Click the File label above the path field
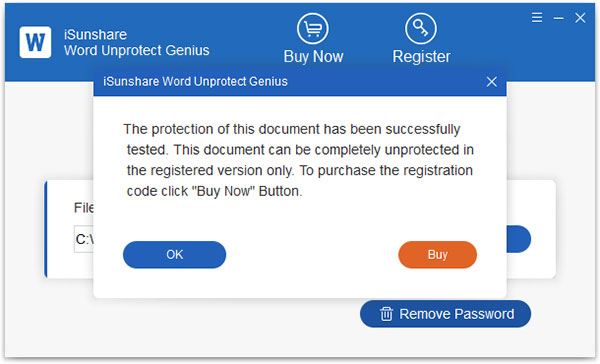The image size is (600, 364). pos(83,208)
